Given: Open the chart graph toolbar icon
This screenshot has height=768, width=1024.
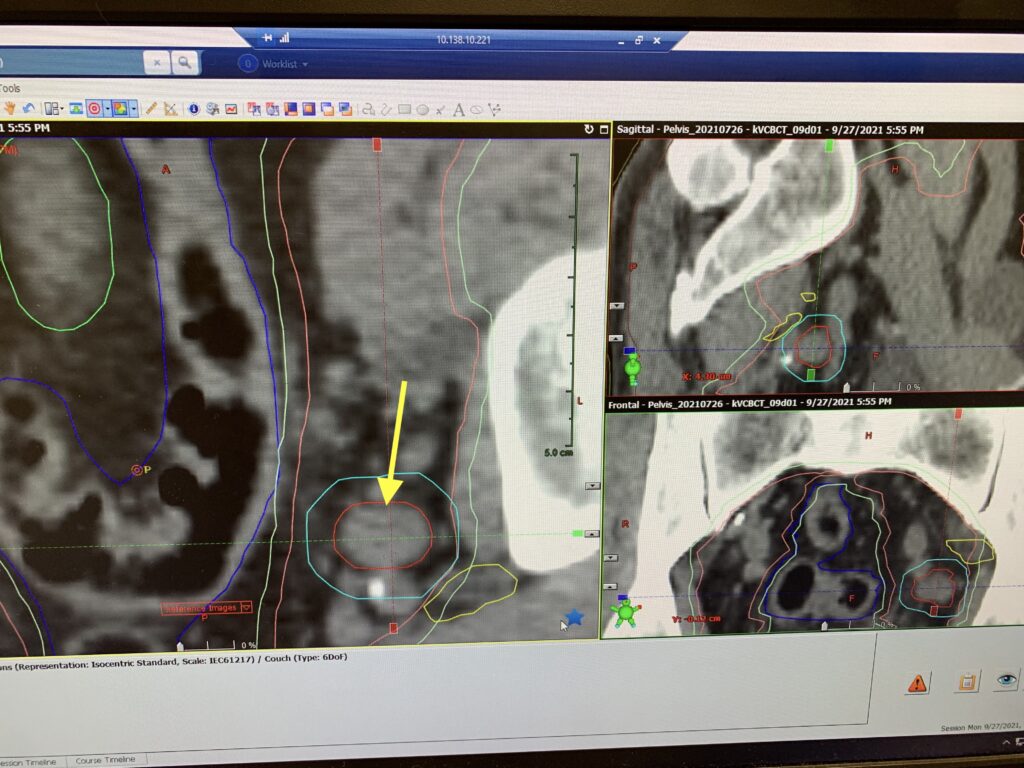Looking at the screenshot, I should point(231,109).
